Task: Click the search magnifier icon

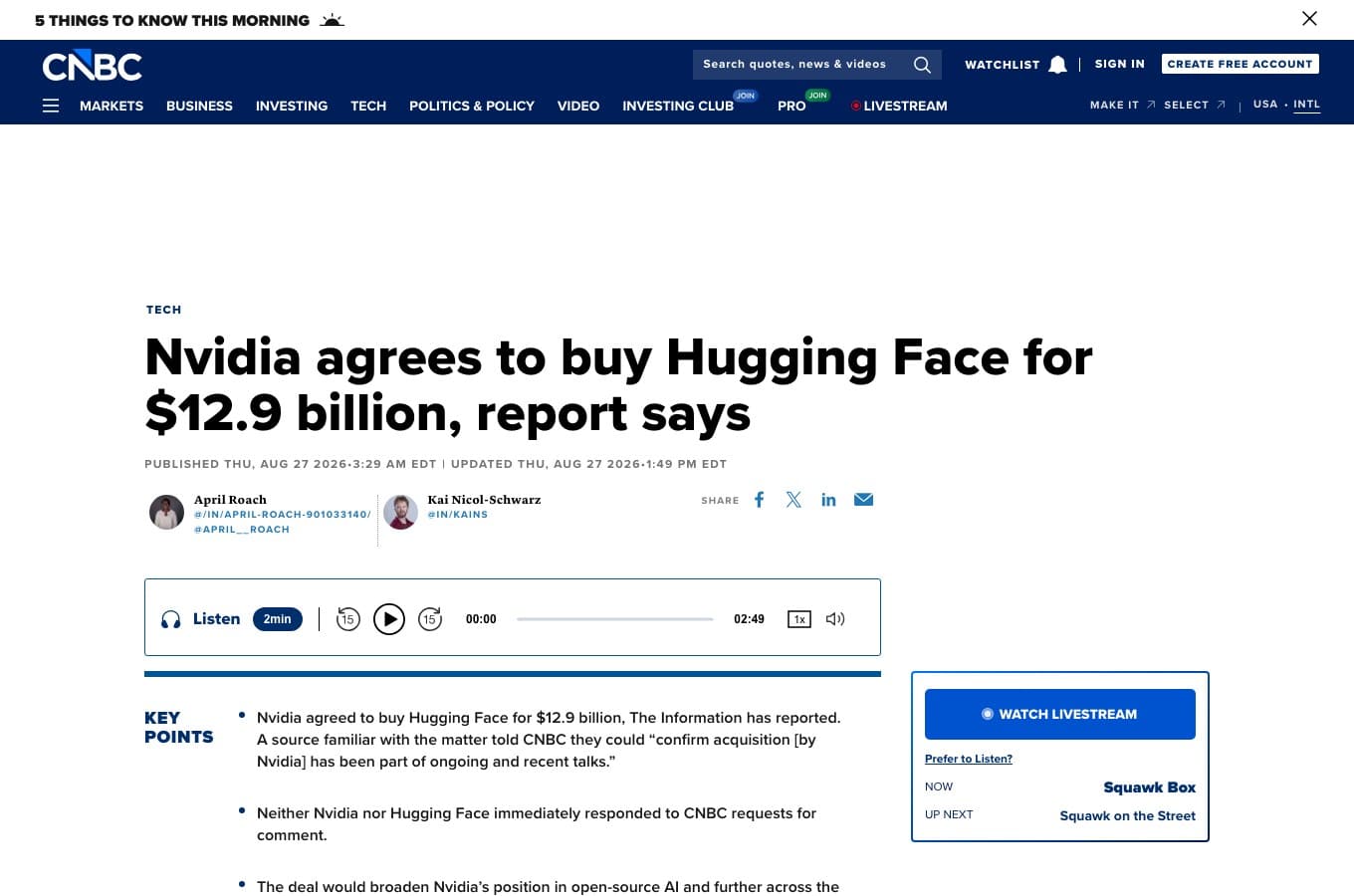Action: click(922, 65)
